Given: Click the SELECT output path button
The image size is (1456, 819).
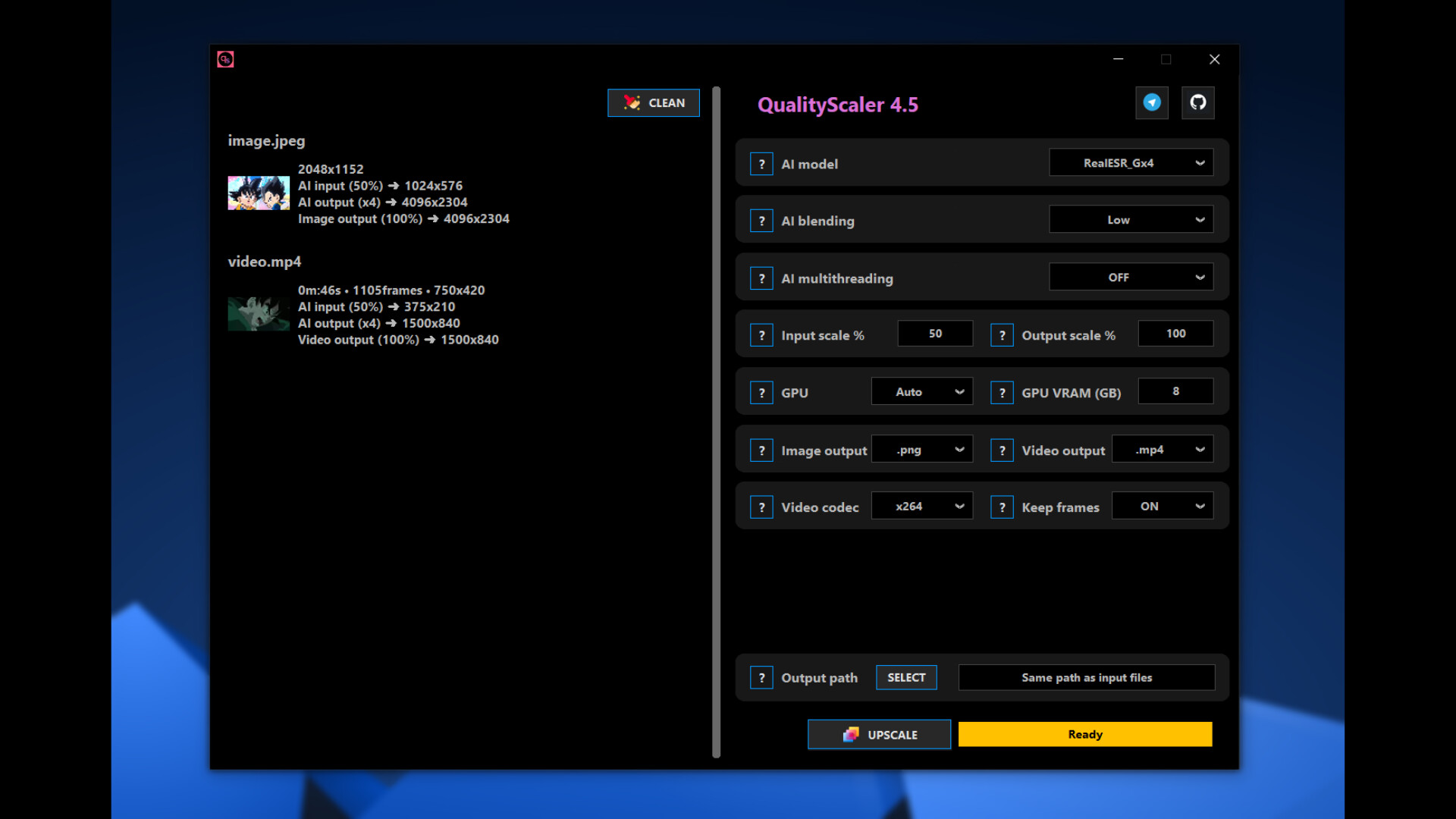Looking at the screenshot, I should pos(906,677).
